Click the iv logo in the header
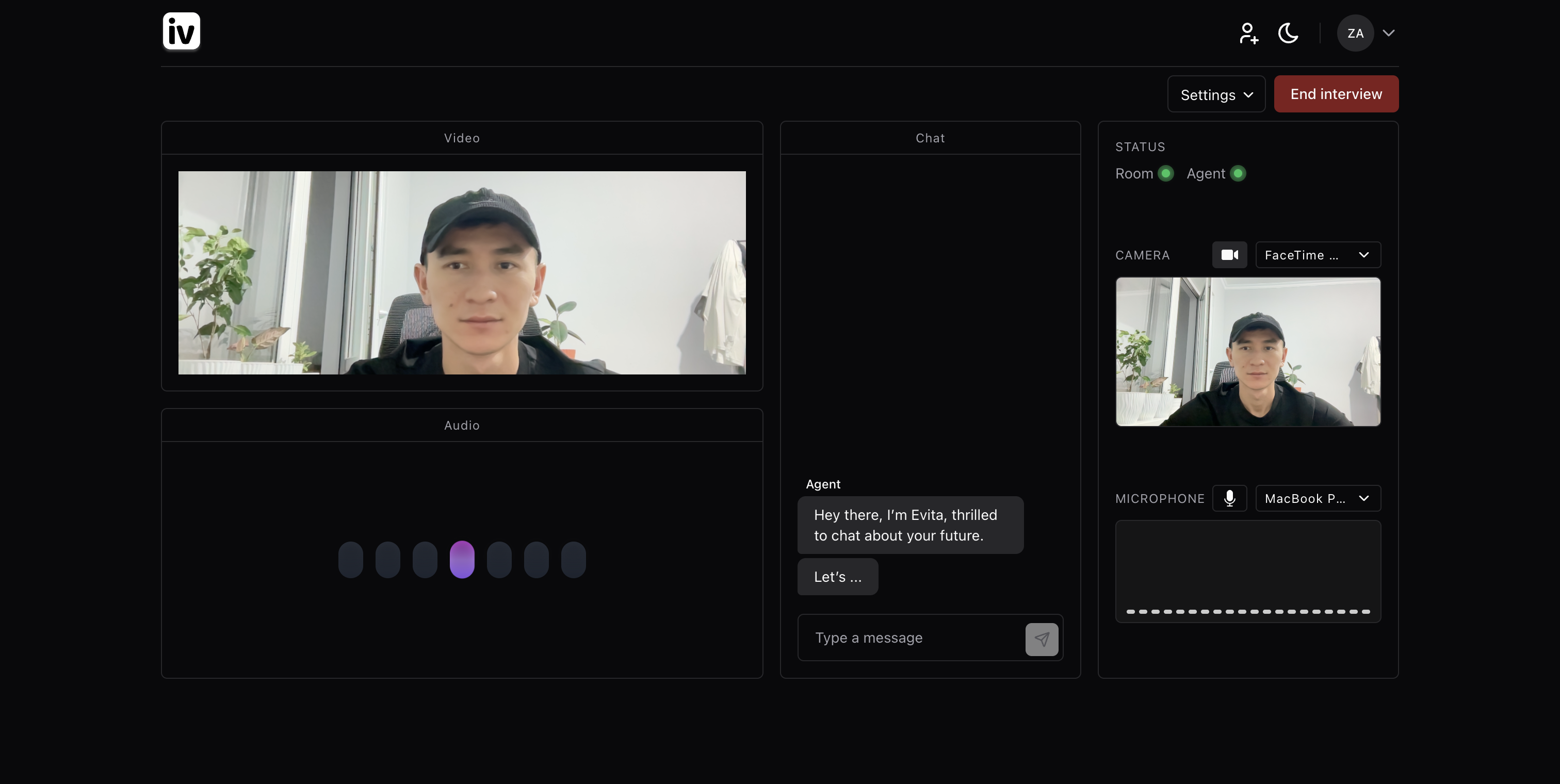 point(181,31)
